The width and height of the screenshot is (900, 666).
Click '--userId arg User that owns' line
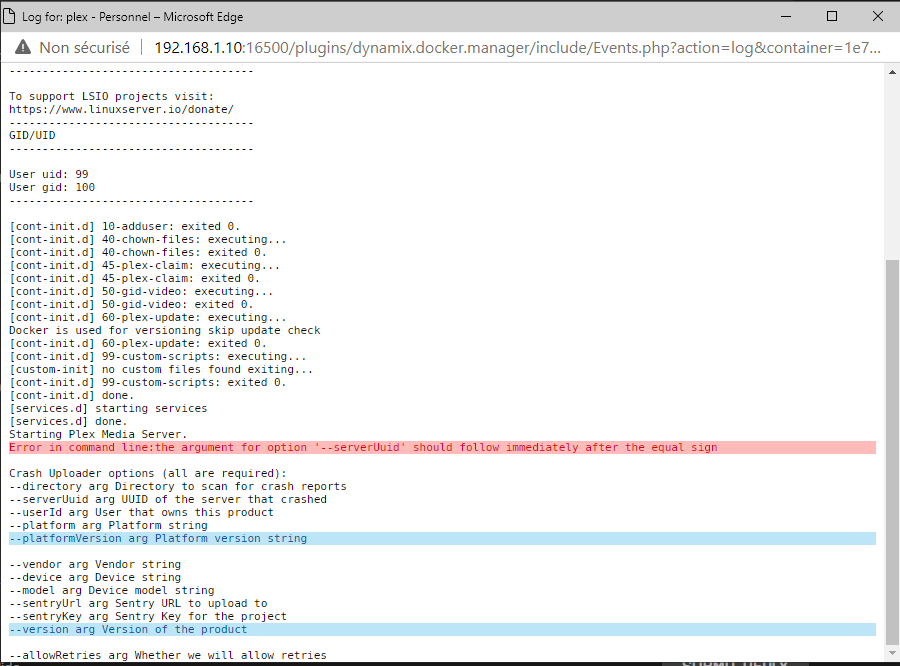(141, 512)
